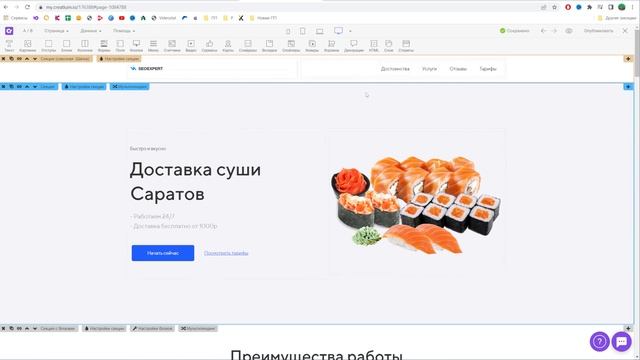Delete the blue hero section with its X icon
Image resolution: width=640 pixels, height=360 pixels.
click(x=3, y=87)
